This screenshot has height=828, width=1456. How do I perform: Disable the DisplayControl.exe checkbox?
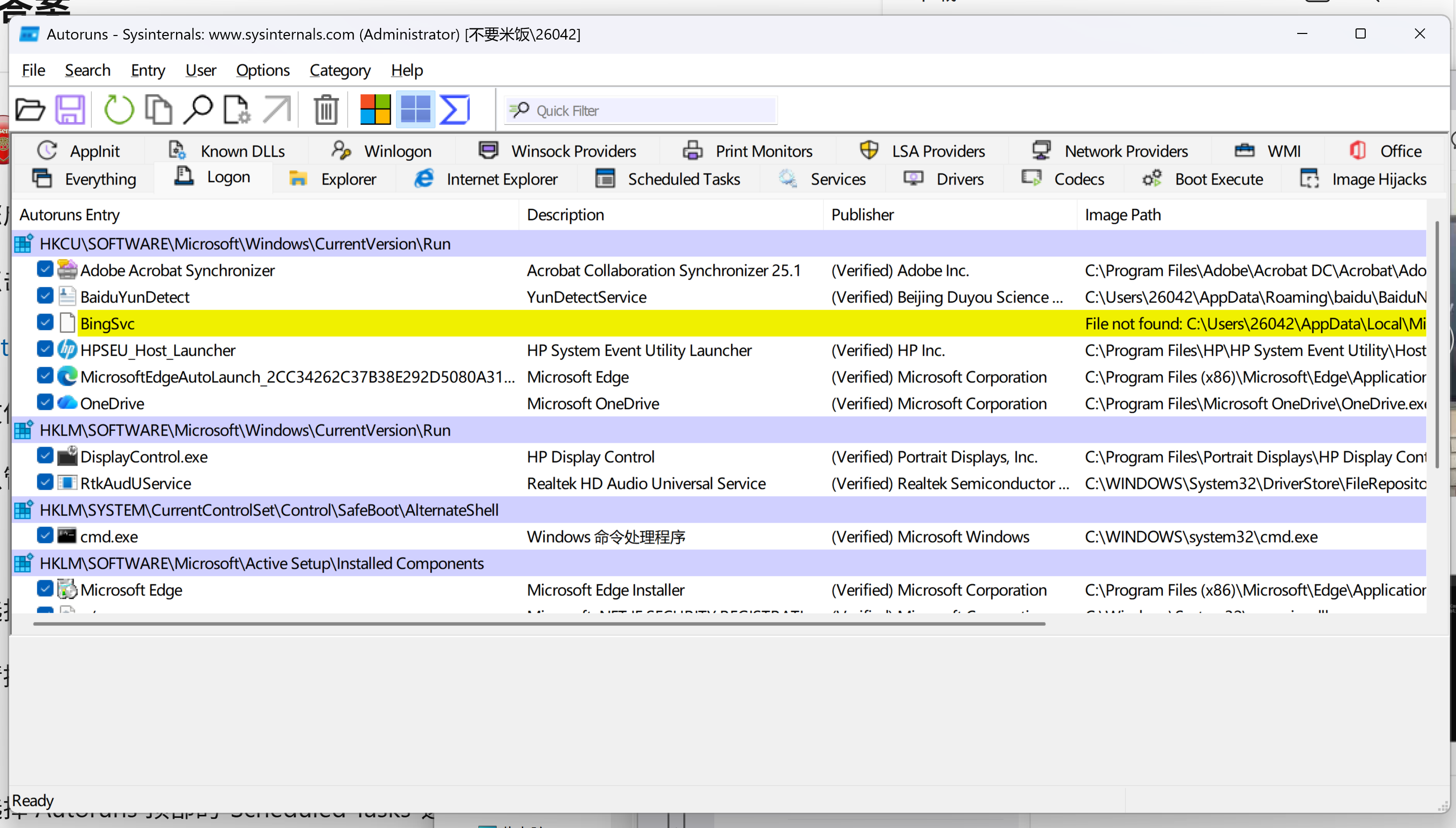coord(45,455)
